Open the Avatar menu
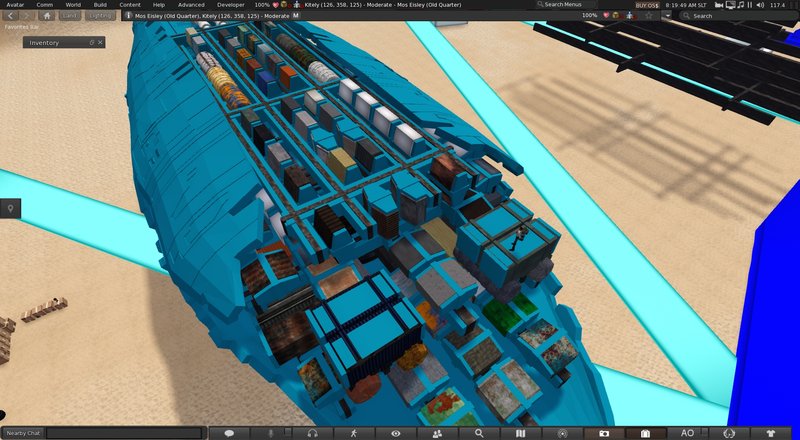Image resolution: width=800 pixels, height=440 pixels. 15,5
